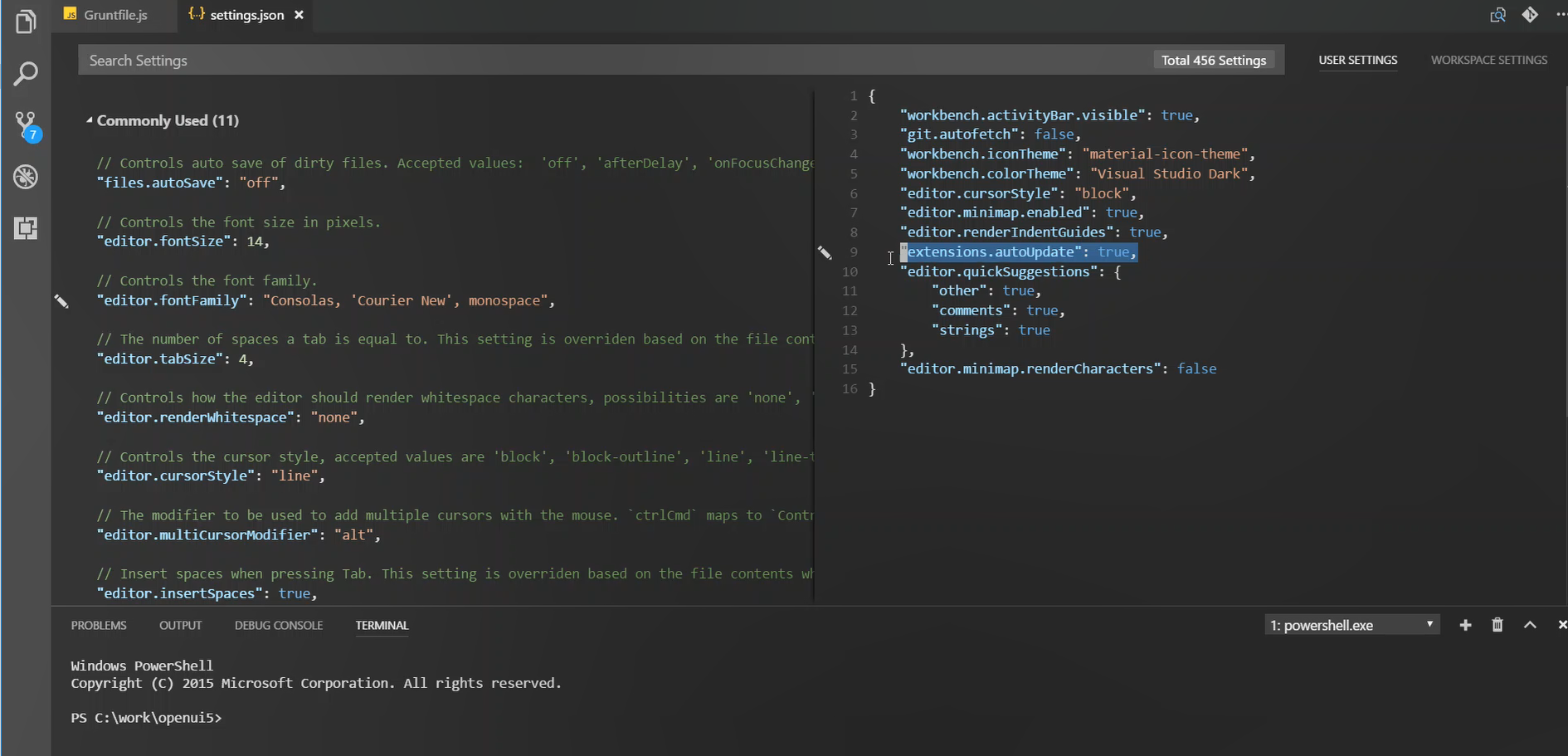
Task: Open the git compare icon at top right
Action: click(1531, 15)
